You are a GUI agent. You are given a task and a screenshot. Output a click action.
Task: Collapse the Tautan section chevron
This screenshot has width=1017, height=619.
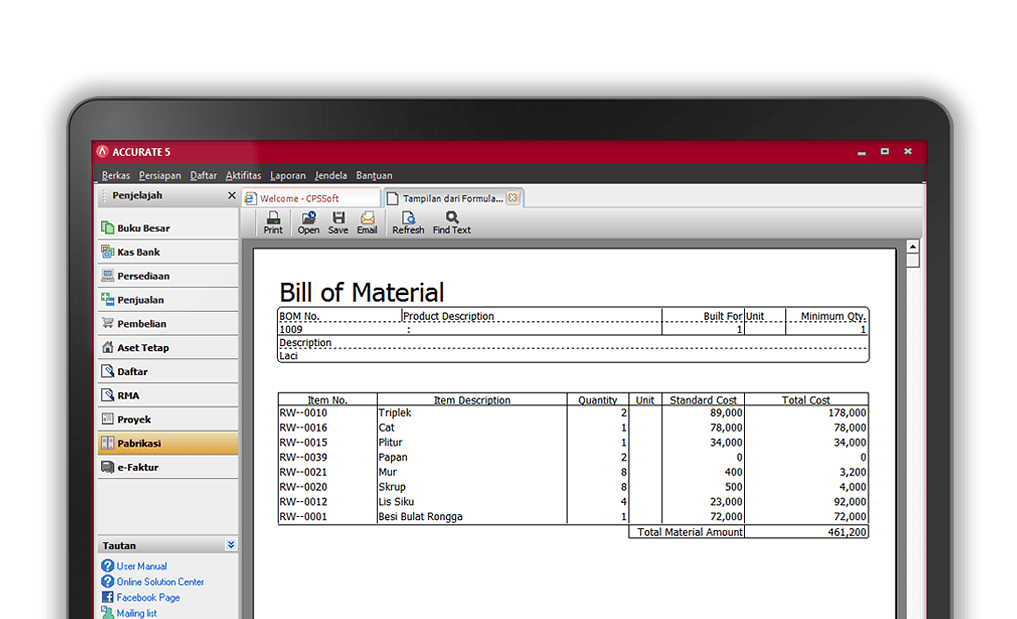(231, 544)
